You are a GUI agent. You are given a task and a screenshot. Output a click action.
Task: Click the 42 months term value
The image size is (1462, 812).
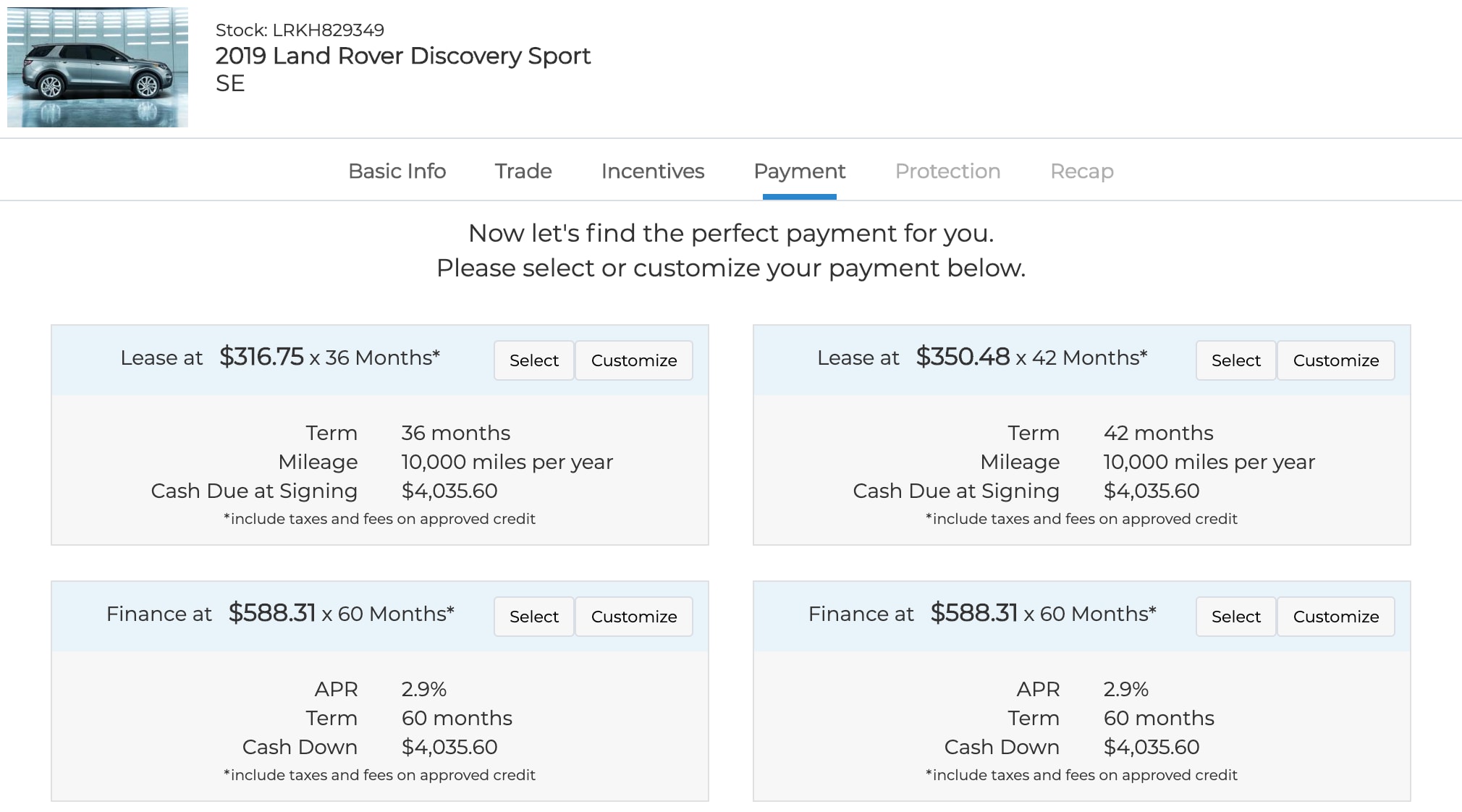coord(1159,433)
